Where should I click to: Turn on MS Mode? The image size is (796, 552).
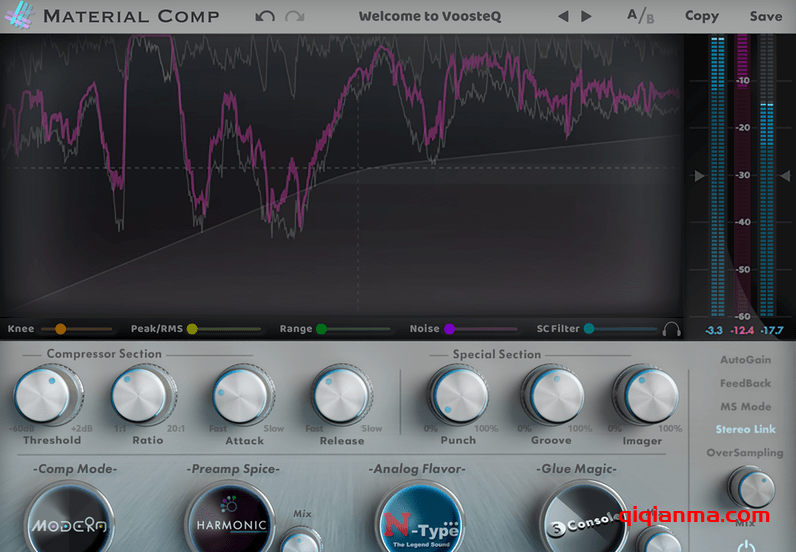tap(745, 406)
